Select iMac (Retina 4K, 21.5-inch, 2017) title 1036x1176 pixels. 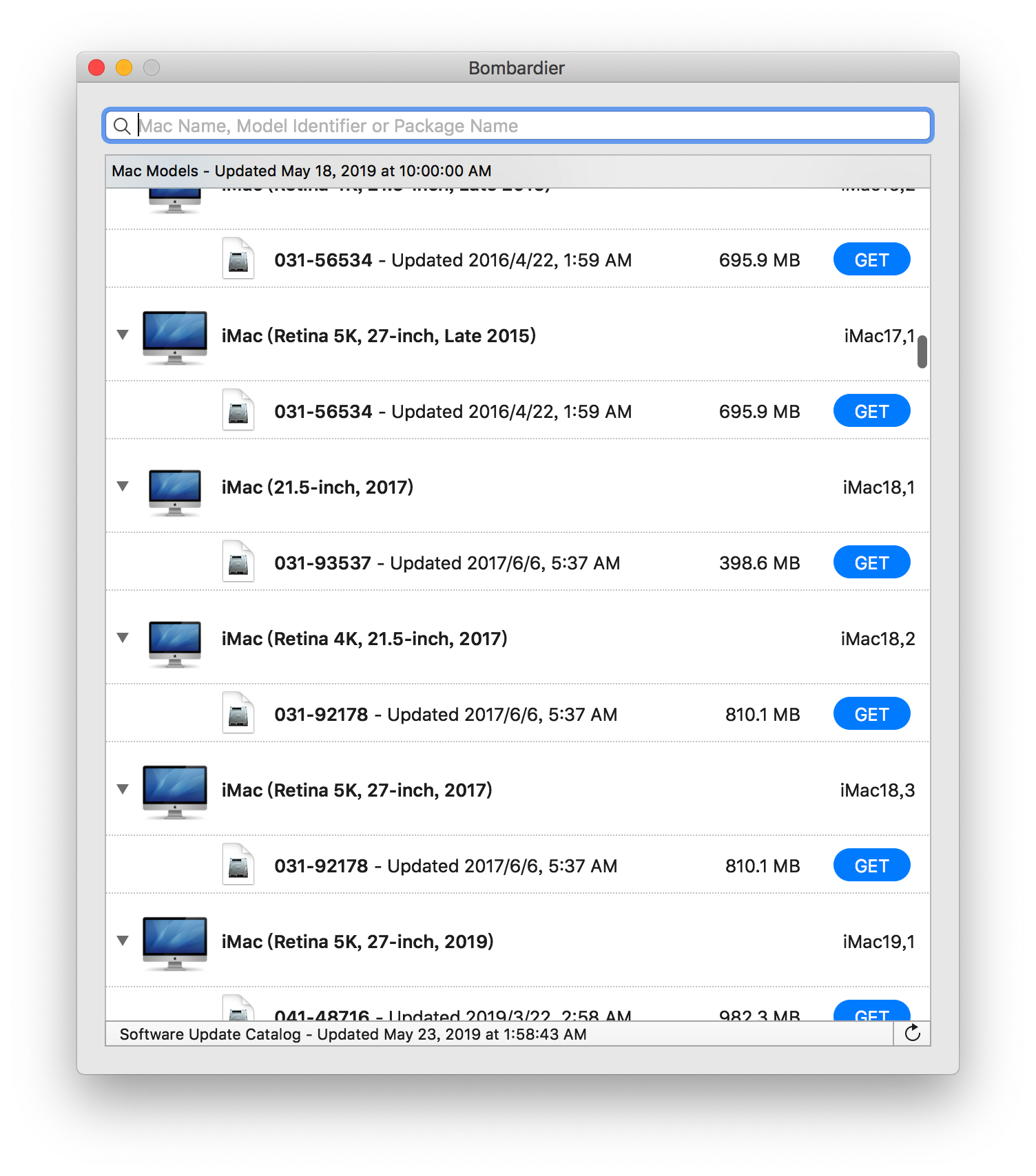coord(364,639)
